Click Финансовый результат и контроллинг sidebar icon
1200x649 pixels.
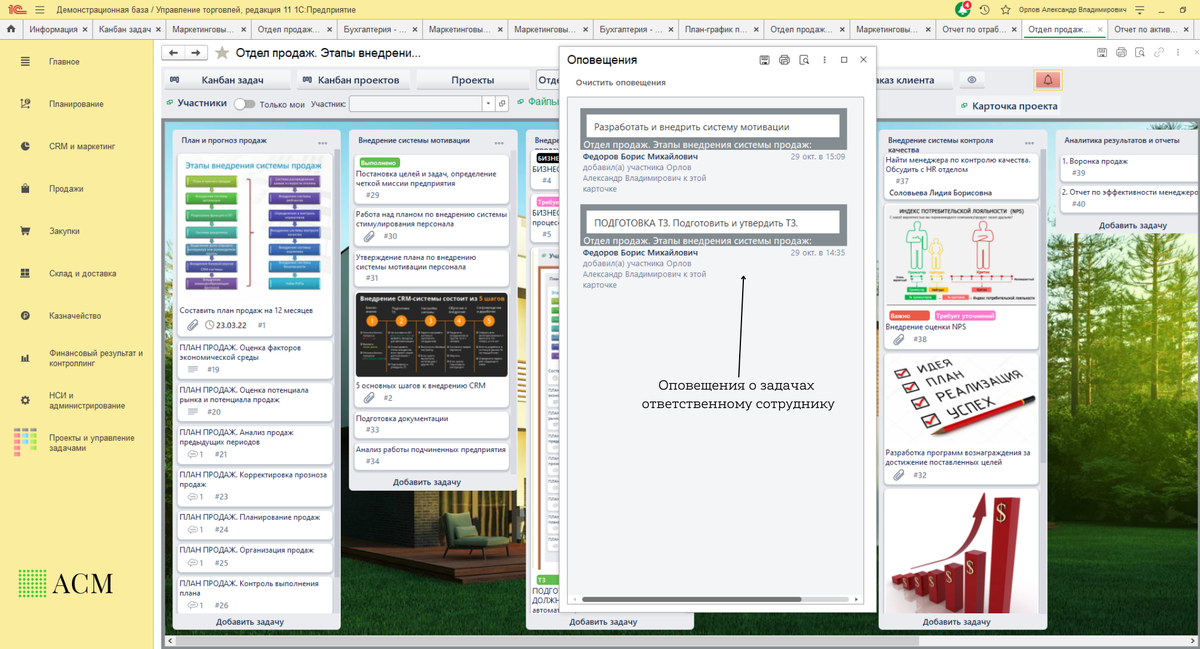click(26, 358)
